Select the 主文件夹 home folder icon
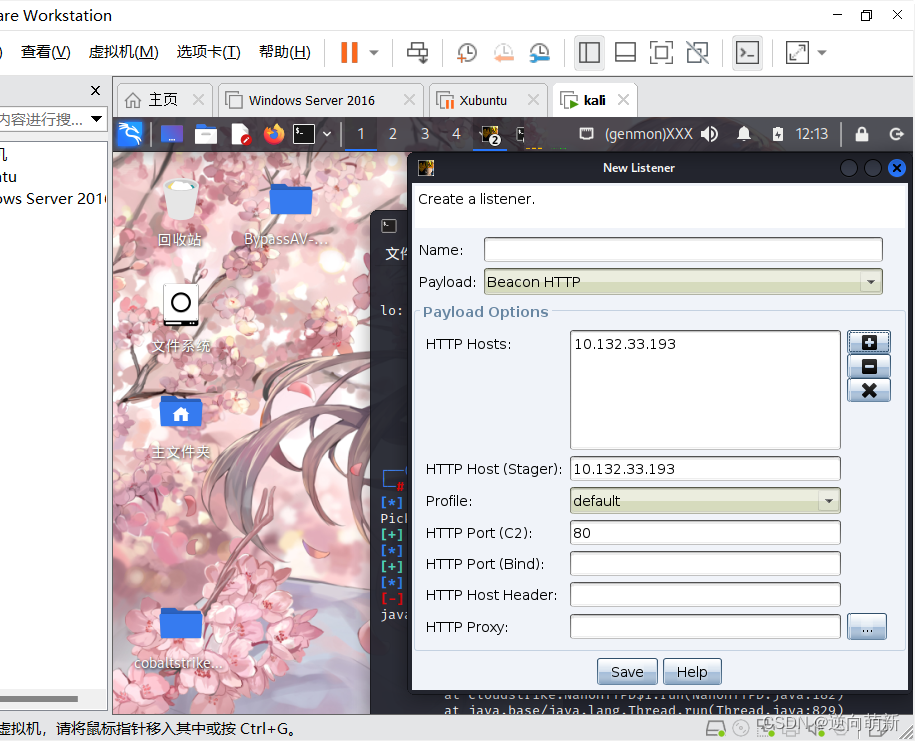This screenshot has width=915, height=741. click(x=181, y=427)
